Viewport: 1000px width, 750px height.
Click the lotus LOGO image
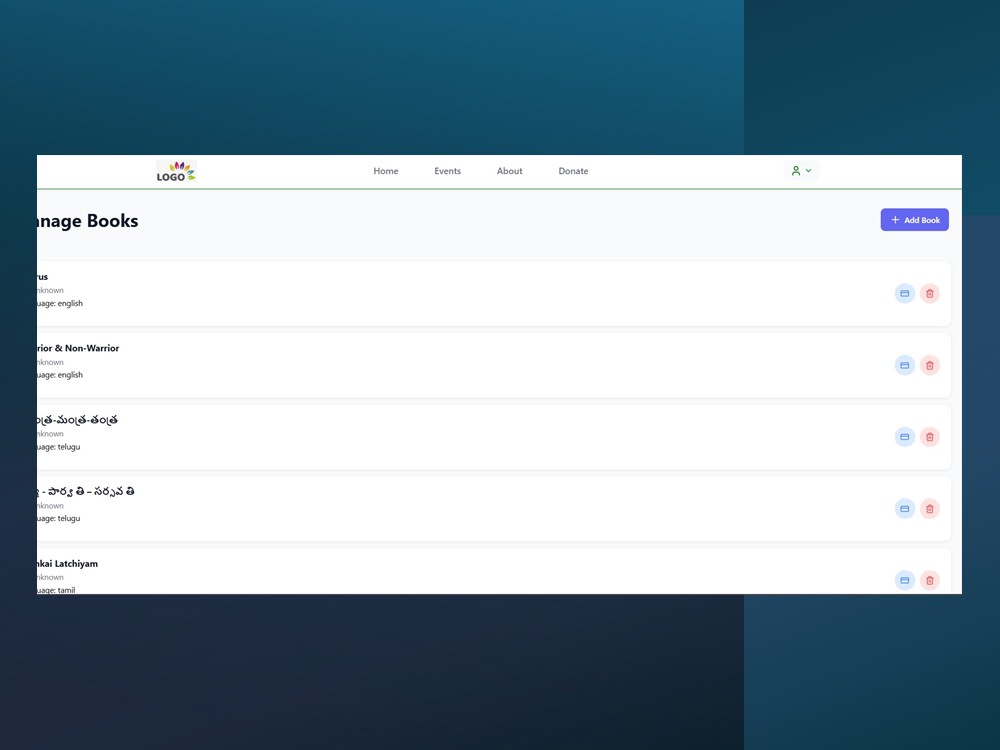tap(176, 172)
